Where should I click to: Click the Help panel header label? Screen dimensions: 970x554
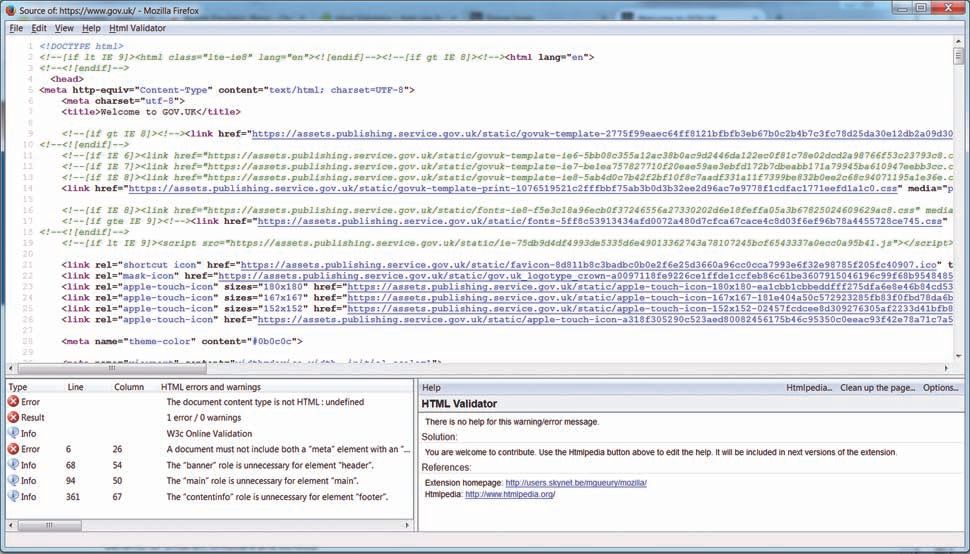tap(431, 388)
